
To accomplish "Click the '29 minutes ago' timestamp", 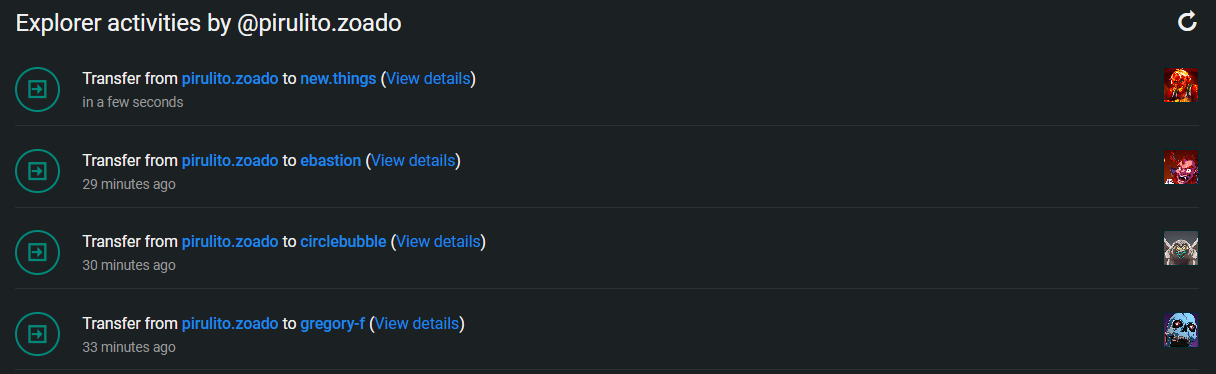I will point(129,184).
